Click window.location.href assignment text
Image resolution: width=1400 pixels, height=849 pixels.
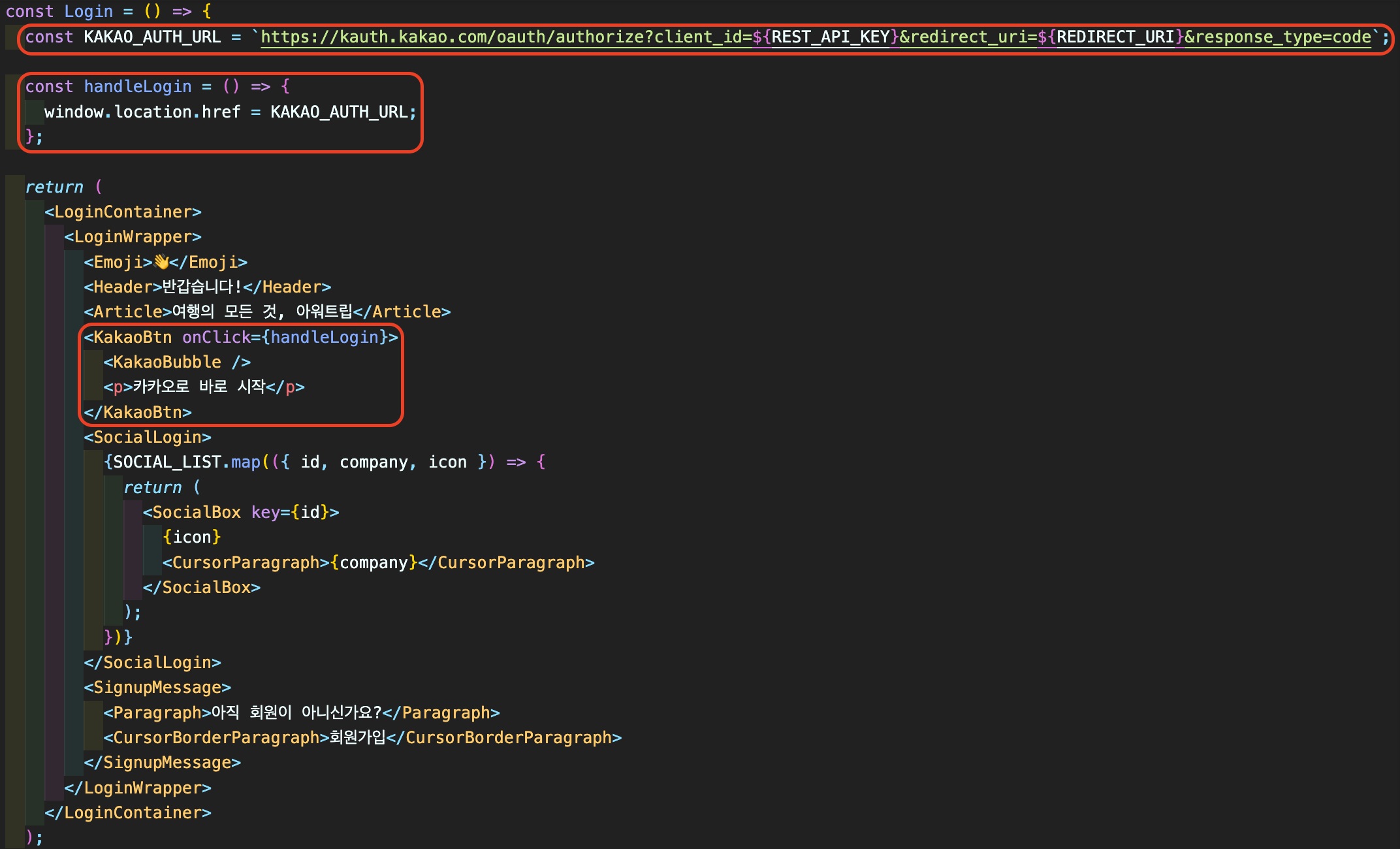tap(142, 112)
